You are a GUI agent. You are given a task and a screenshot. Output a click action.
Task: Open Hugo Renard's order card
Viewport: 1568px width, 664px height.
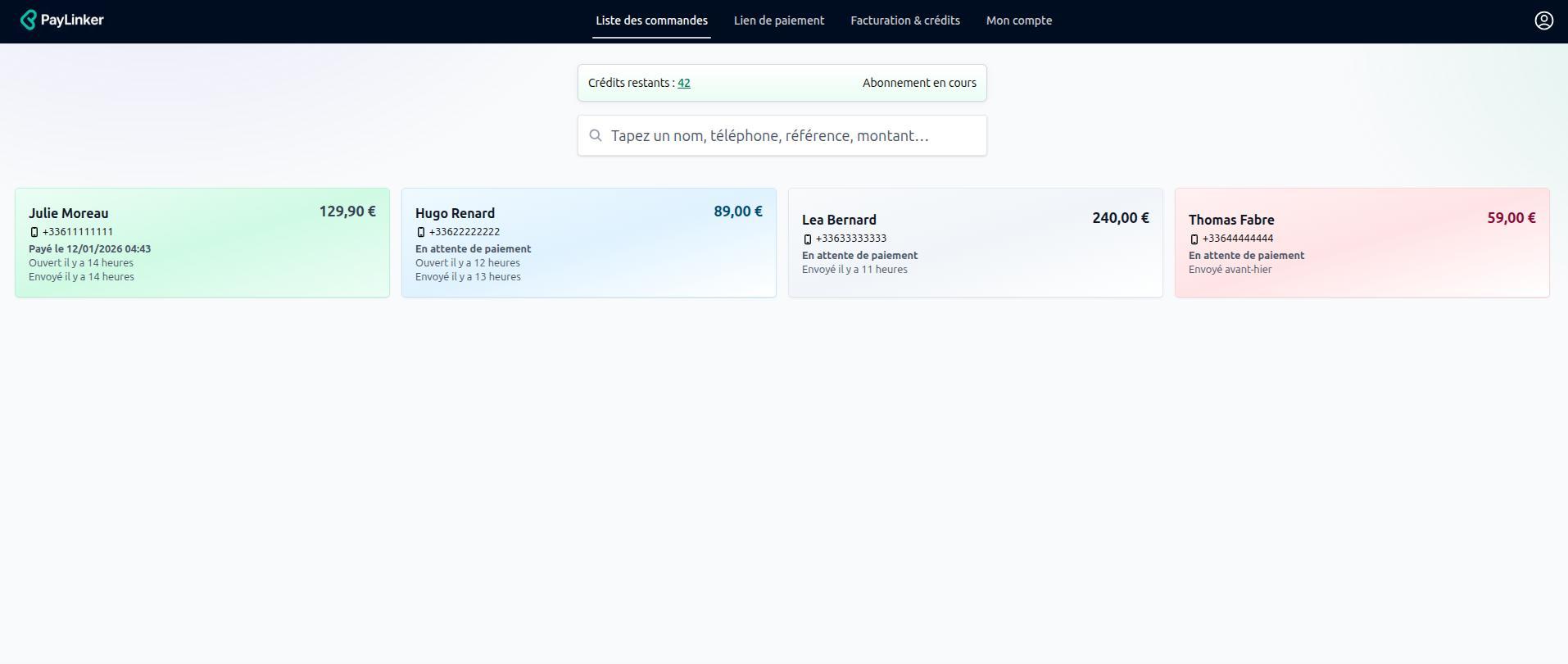coord(588,243)
